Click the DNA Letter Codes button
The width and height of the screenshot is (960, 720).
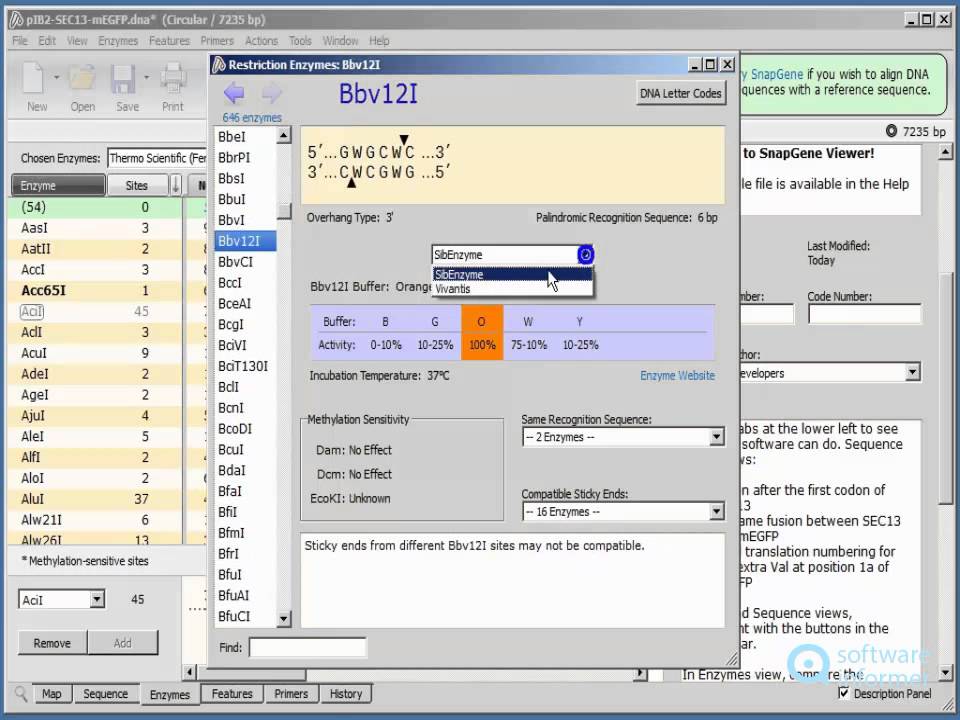click(680, 93)
